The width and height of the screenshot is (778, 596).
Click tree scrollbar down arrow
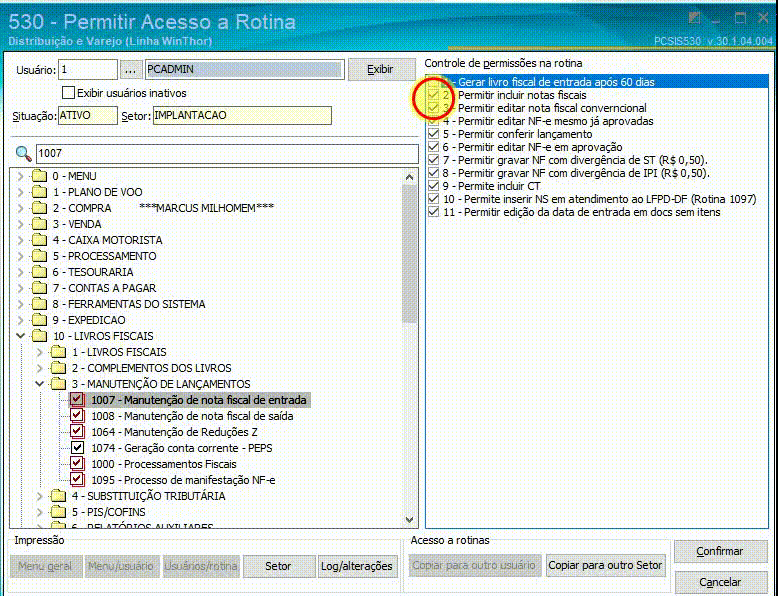pyautogui.click(x=409, y=520)
